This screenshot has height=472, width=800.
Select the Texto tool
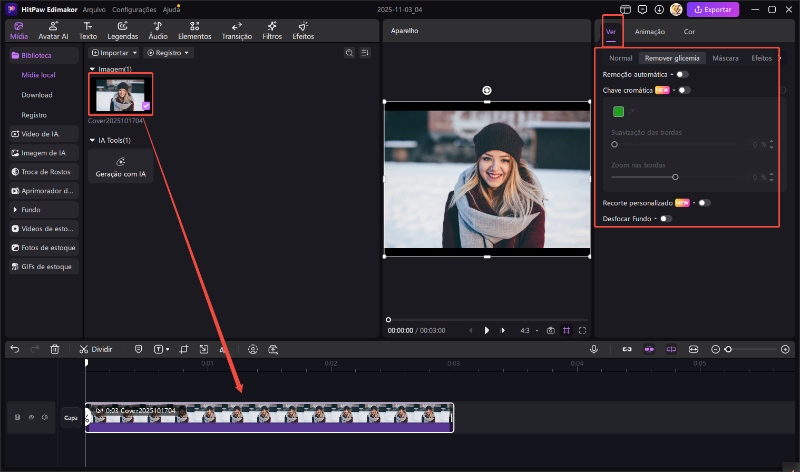pyautogui.click(x=88, y=31)
